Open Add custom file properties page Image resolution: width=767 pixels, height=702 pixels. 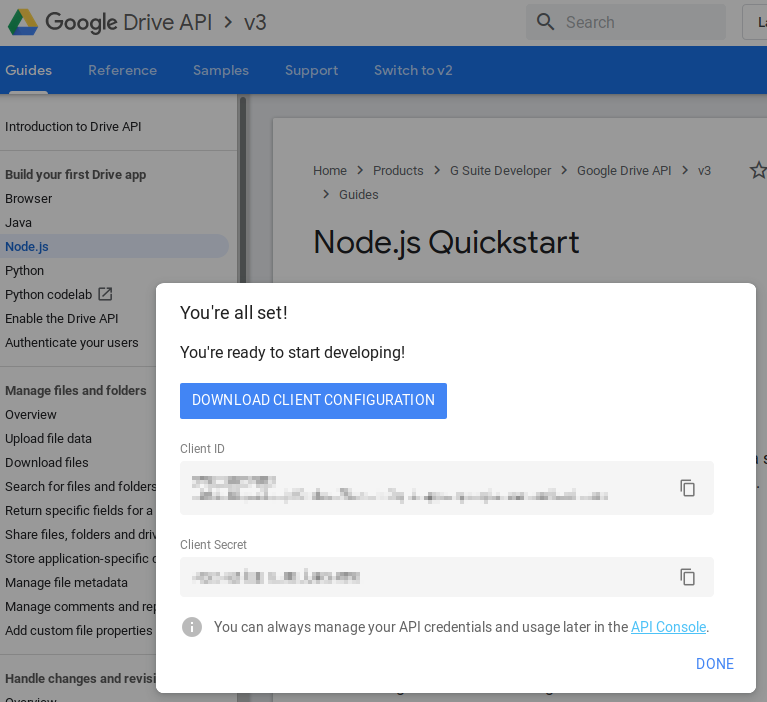coord(79,630)
